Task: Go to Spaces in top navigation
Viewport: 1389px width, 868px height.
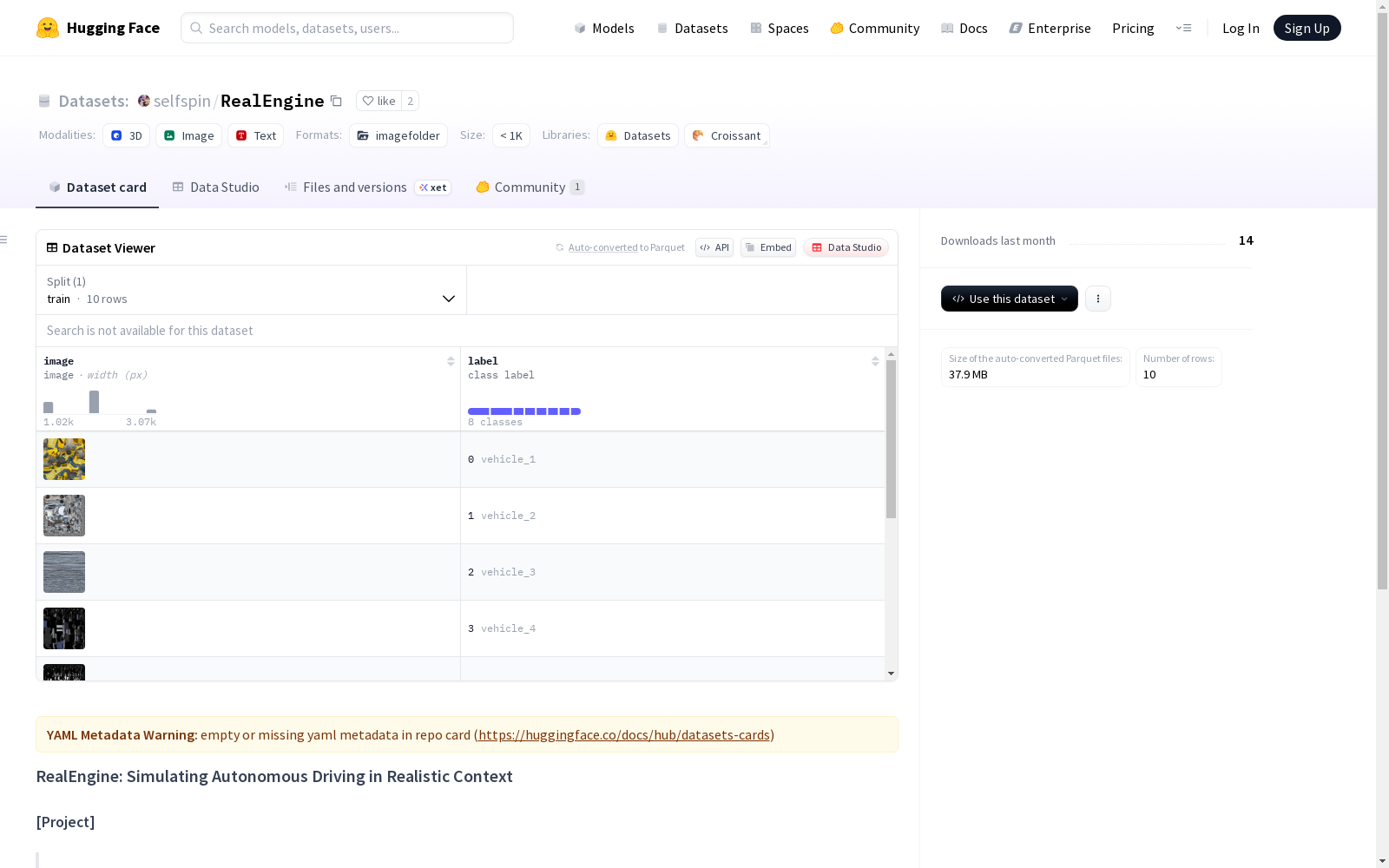Action: coord(780,28)
